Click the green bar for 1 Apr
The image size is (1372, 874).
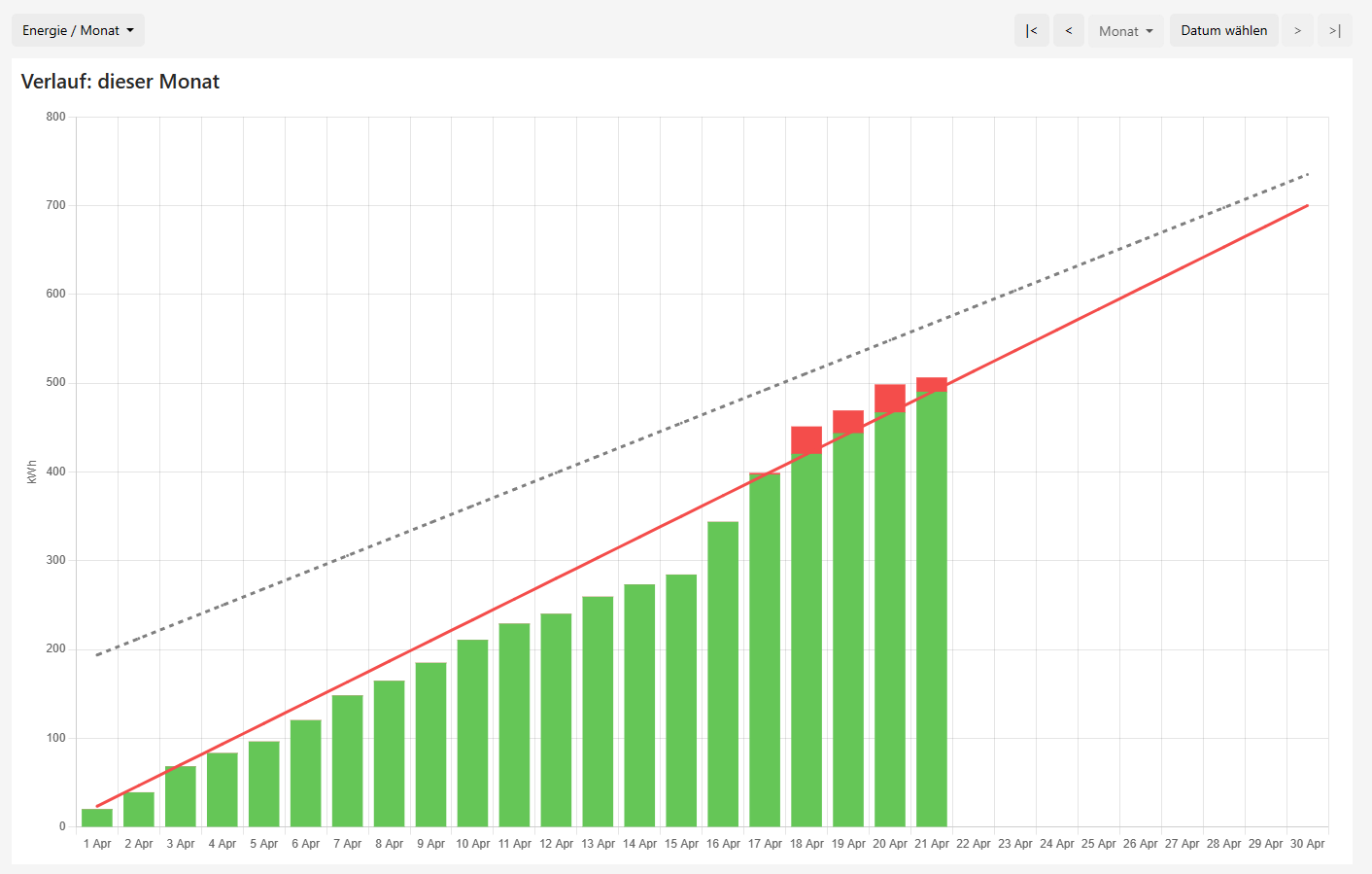(x=97, y=818)
